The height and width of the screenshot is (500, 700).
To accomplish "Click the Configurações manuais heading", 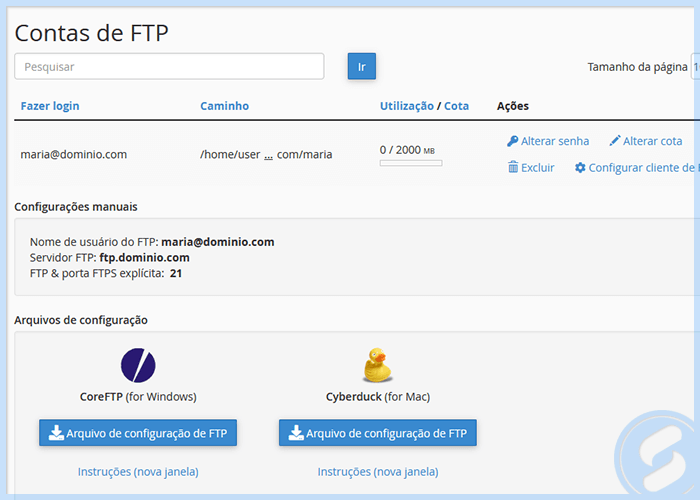I will [76, 207].
